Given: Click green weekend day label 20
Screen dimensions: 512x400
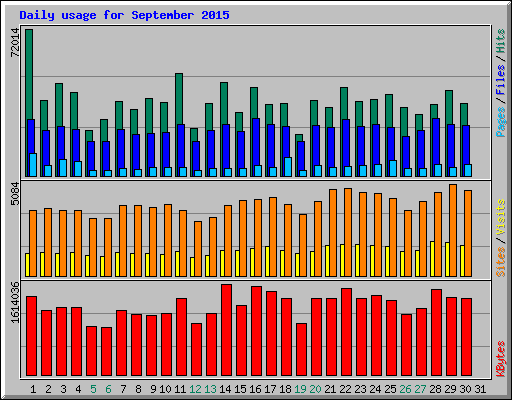Looking at the screenshot, I should click(315, 389).
